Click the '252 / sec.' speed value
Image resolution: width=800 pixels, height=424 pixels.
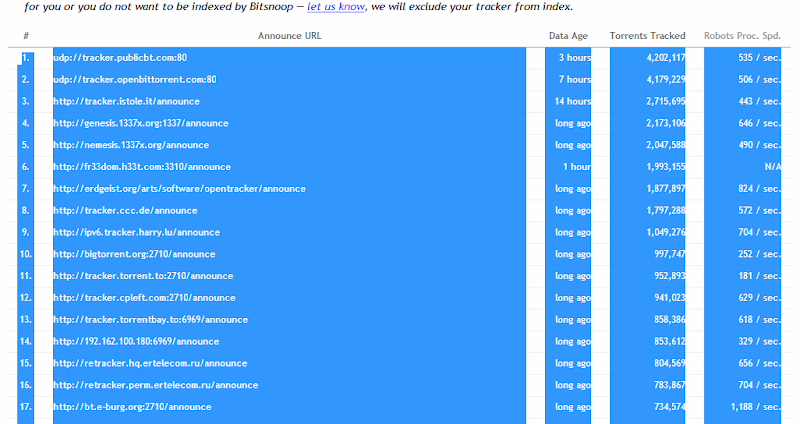[759, 254]
